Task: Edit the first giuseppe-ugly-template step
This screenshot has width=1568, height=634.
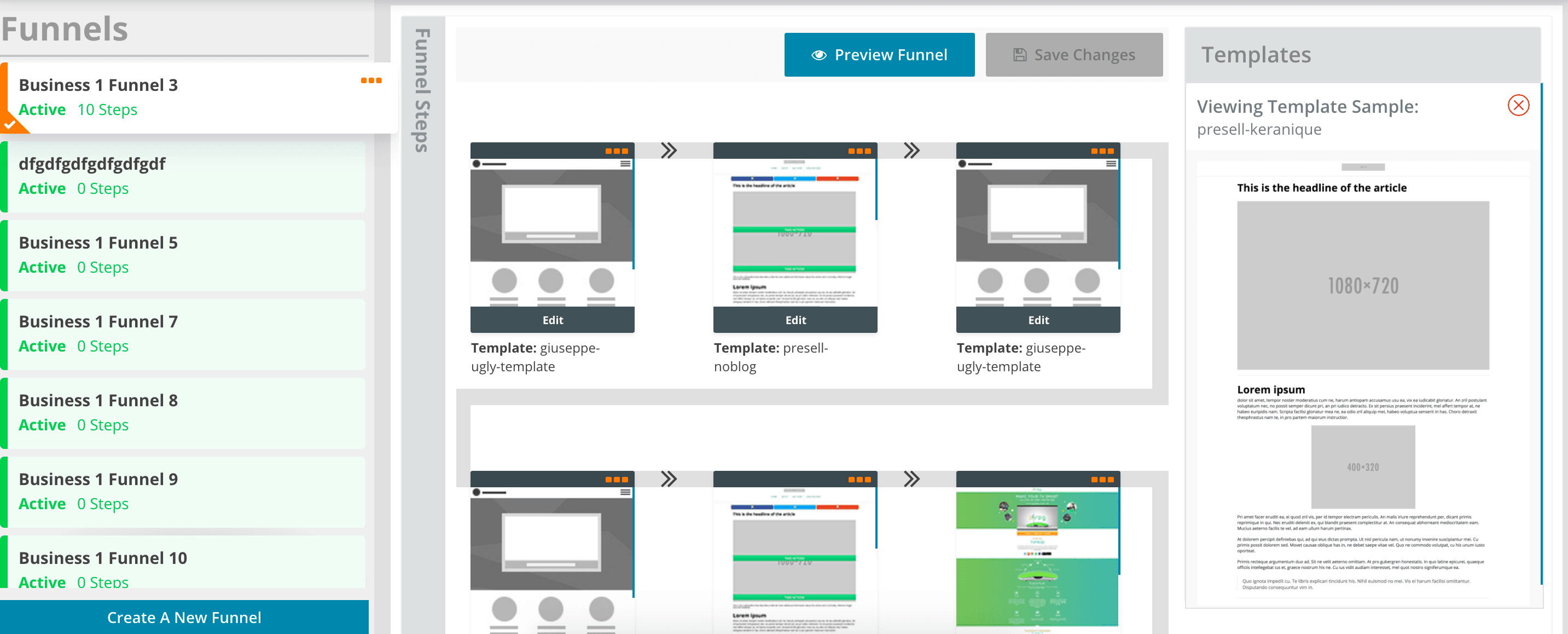Action: 552,320
